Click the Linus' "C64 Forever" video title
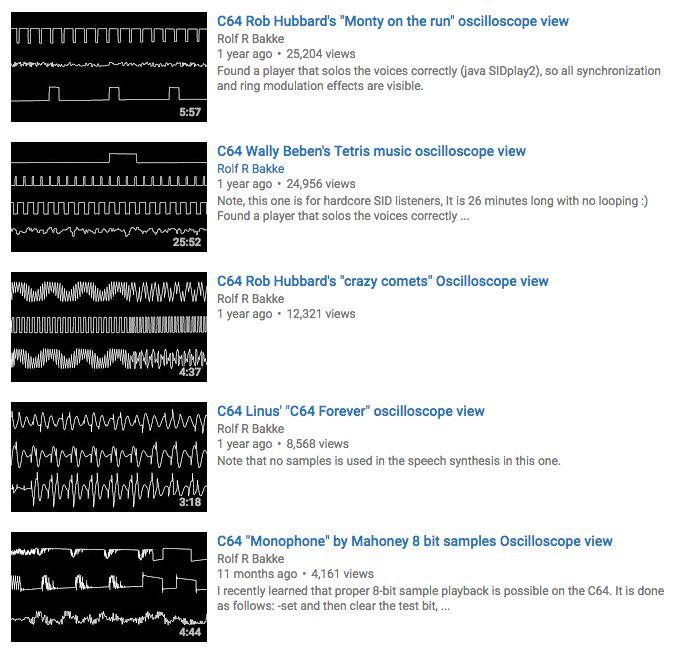681x653 pixels. 350,411
